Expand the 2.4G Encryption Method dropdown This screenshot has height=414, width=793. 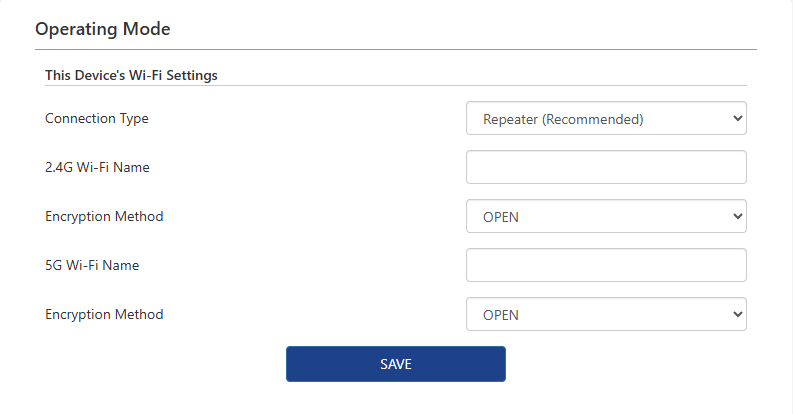coord(606,216)
